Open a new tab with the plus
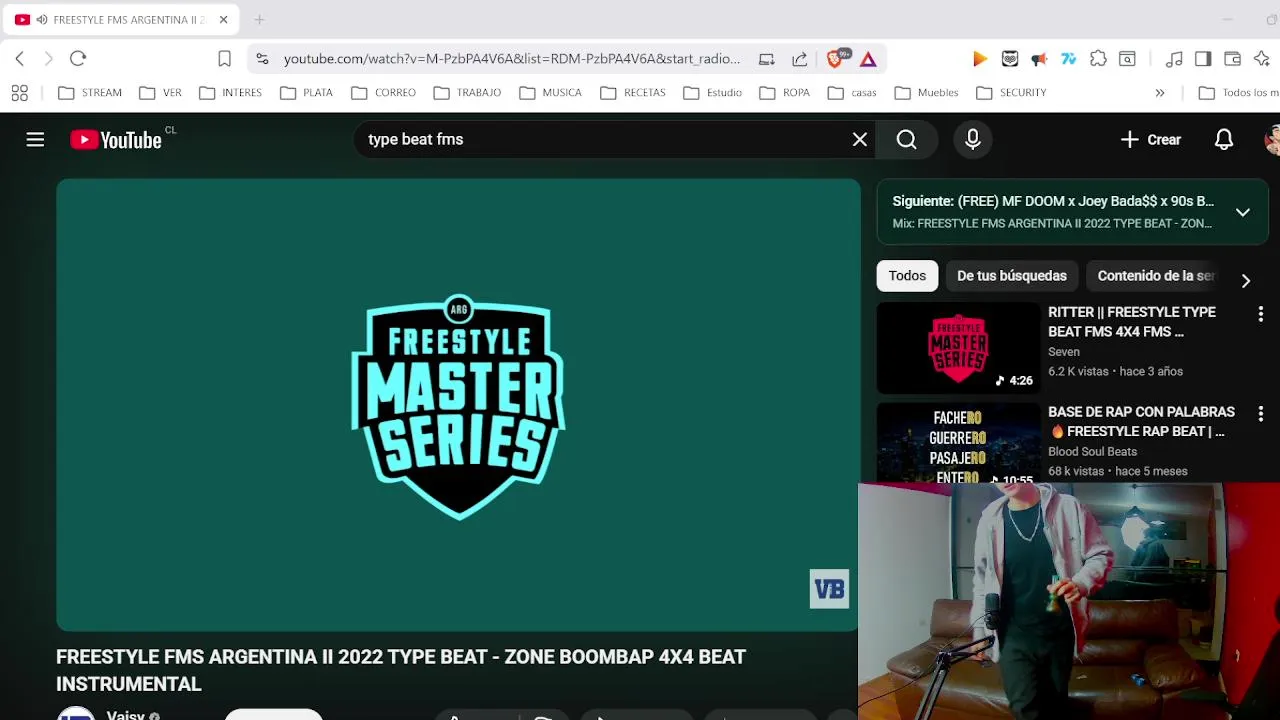 259,19
